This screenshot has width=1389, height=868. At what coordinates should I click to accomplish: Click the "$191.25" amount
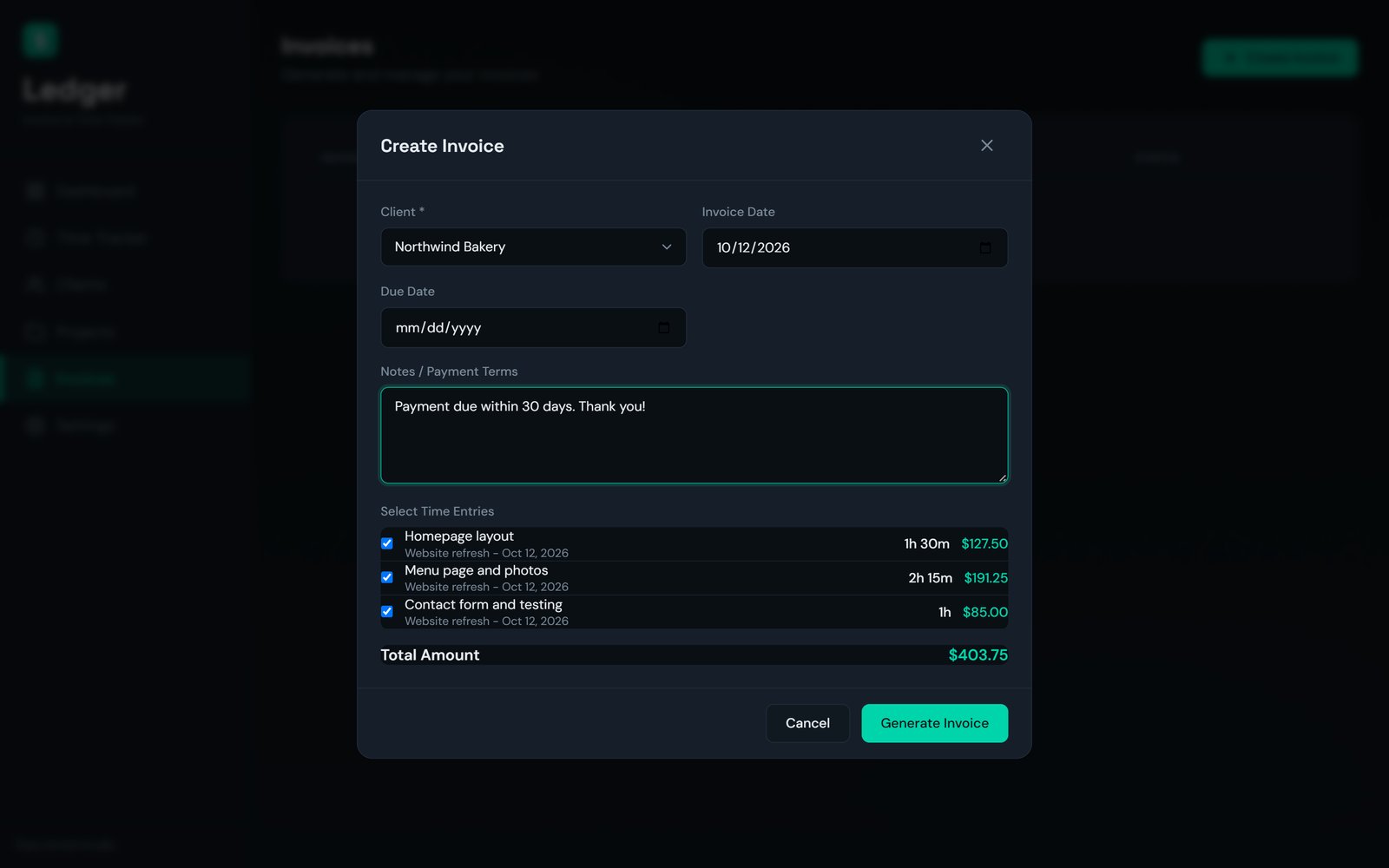pos(986,578)
